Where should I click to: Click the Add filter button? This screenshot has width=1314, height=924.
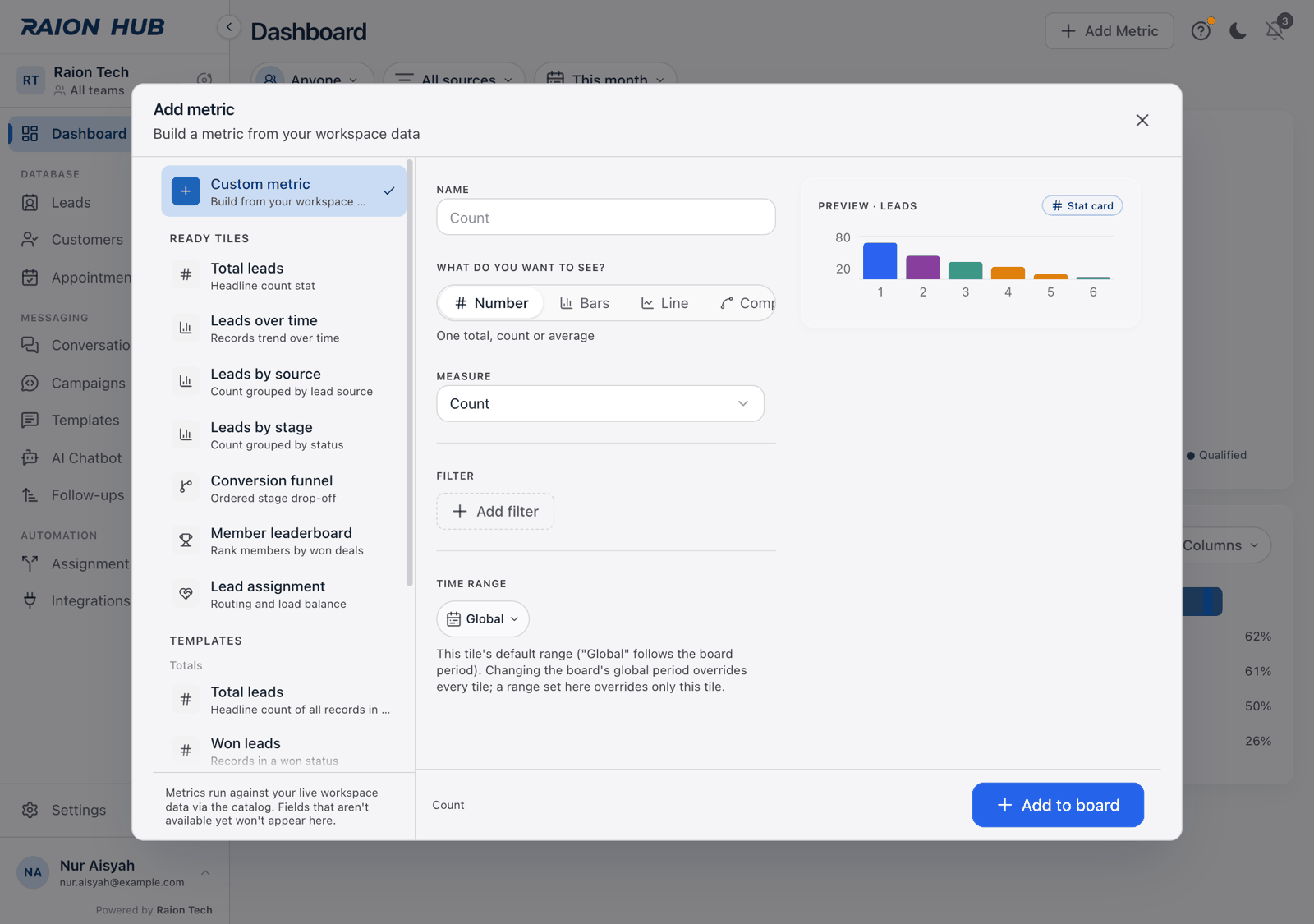[x=495, y=512]
